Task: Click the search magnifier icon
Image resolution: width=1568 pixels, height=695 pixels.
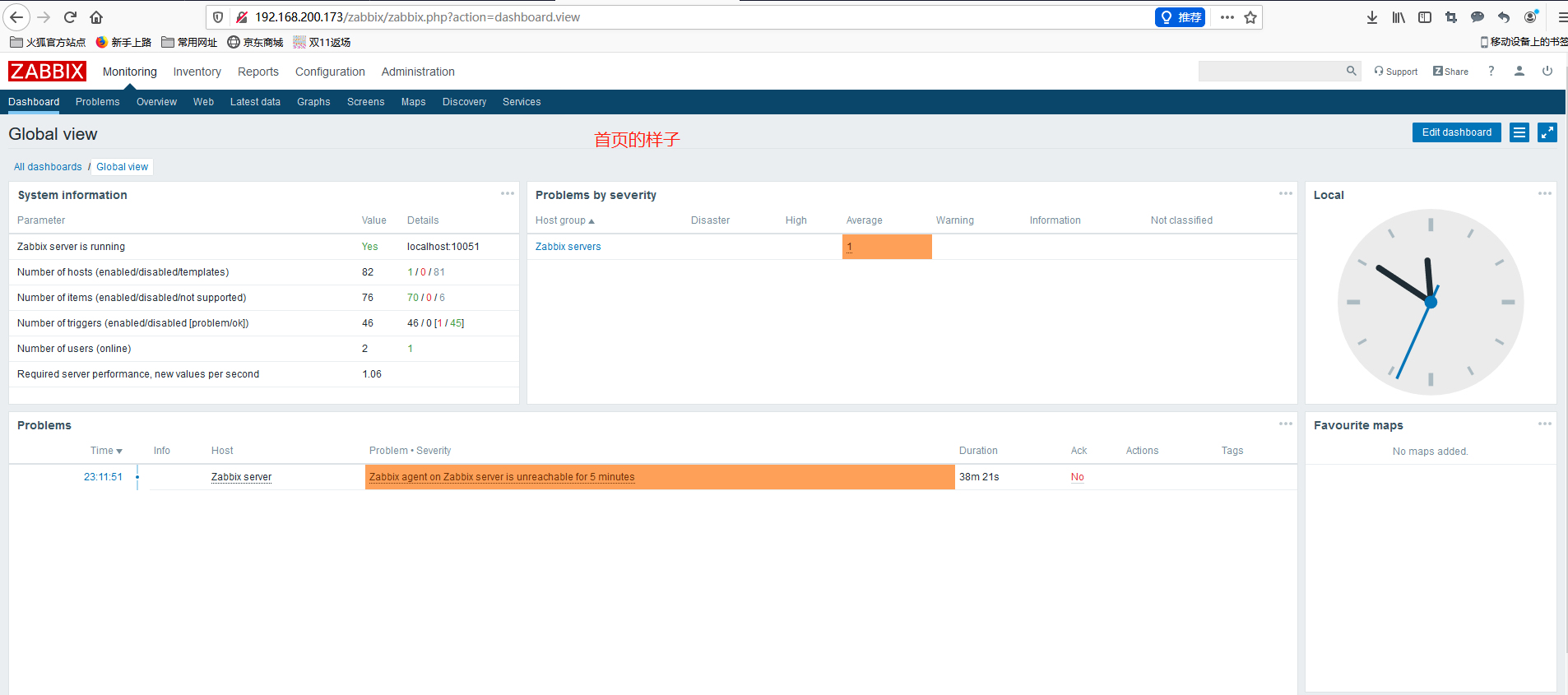Action: tap(1351, 72)
